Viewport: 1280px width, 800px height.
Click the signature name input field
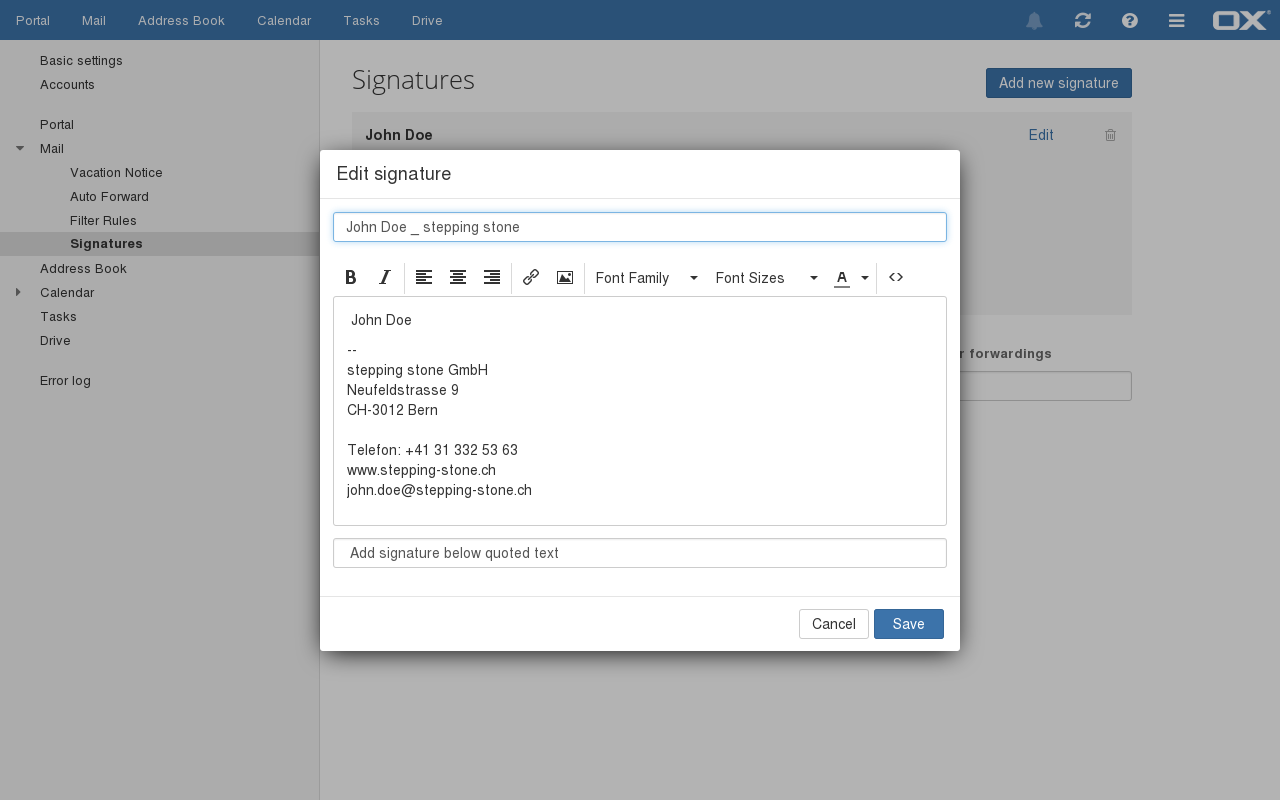coord(640,227)
